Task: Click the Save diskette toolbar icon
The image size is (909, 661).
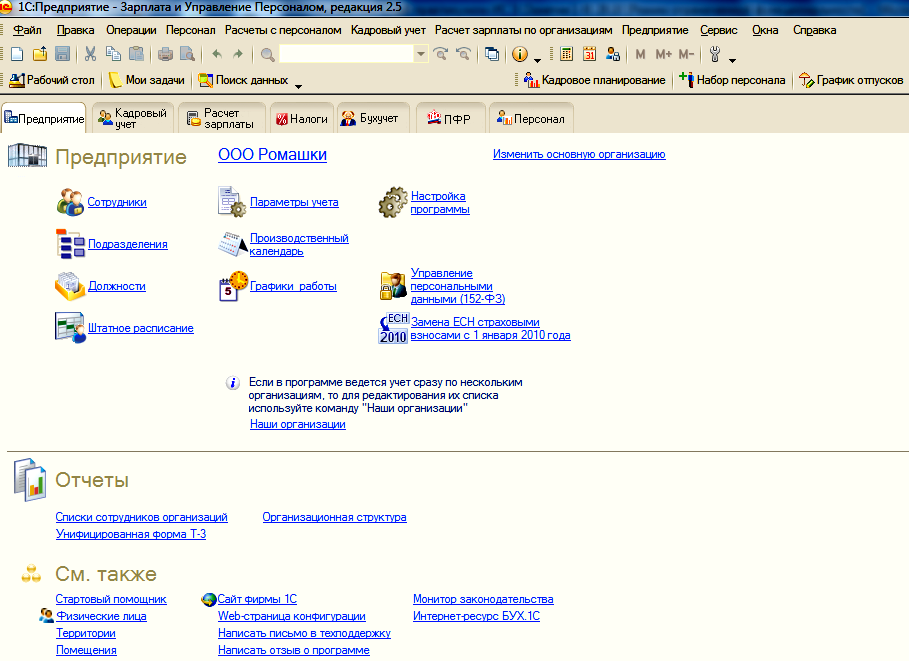Action: [62, 54]
